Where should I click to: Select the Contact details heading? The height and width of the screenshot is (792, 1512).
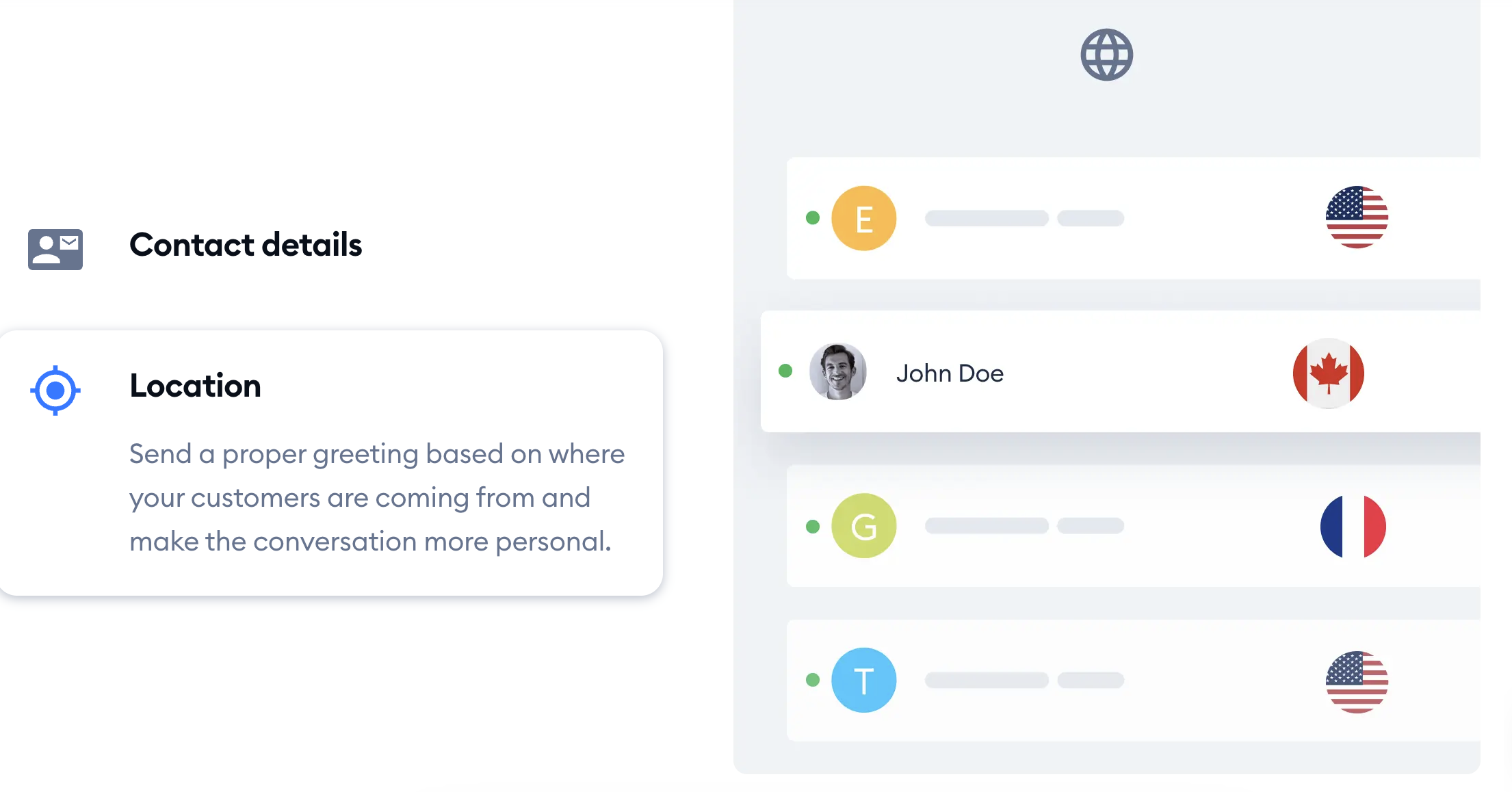tap(246, 245)
